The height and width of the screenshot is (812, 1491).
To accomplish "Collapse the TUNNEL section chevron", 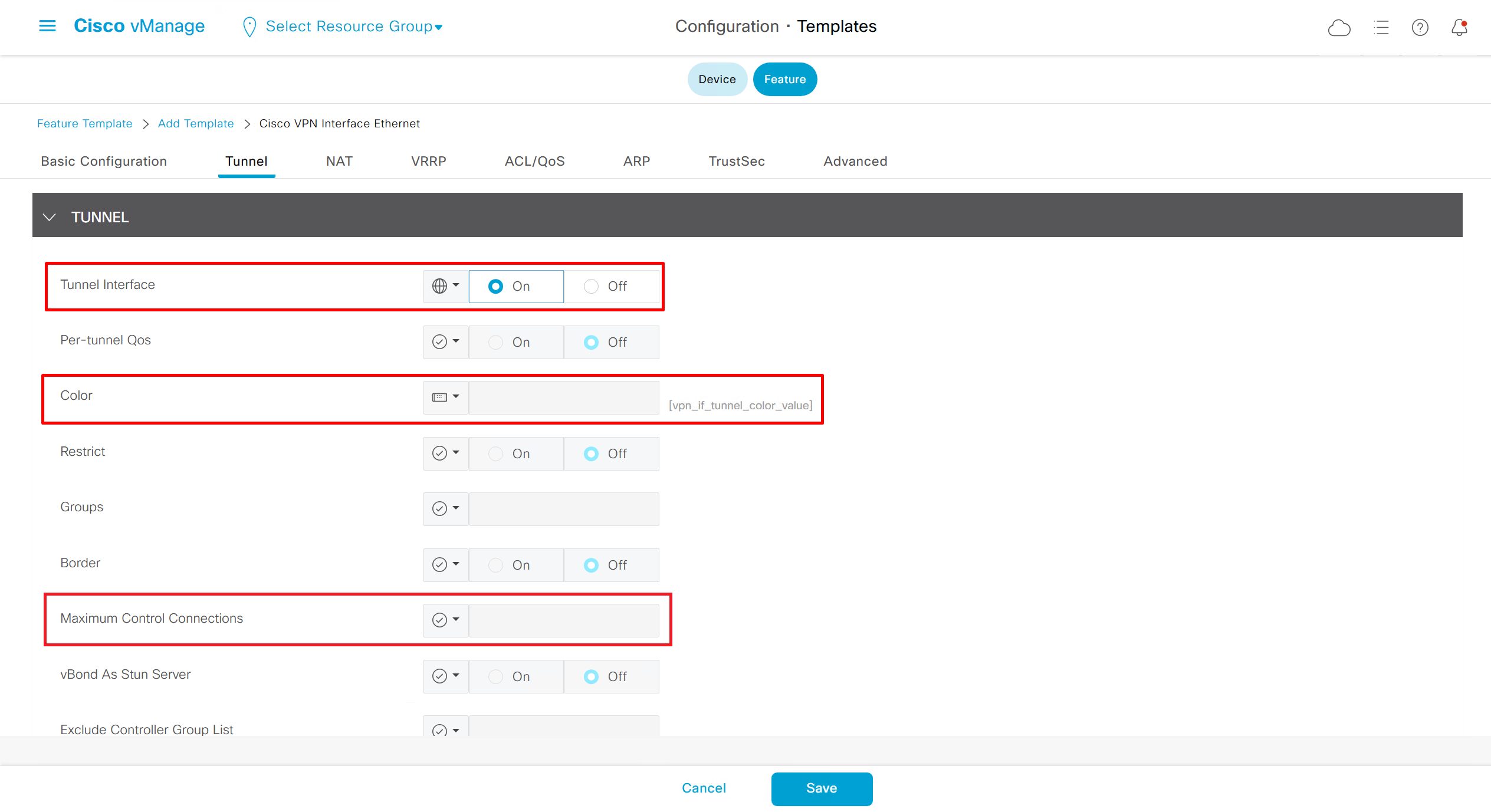I will pos(50,217).
